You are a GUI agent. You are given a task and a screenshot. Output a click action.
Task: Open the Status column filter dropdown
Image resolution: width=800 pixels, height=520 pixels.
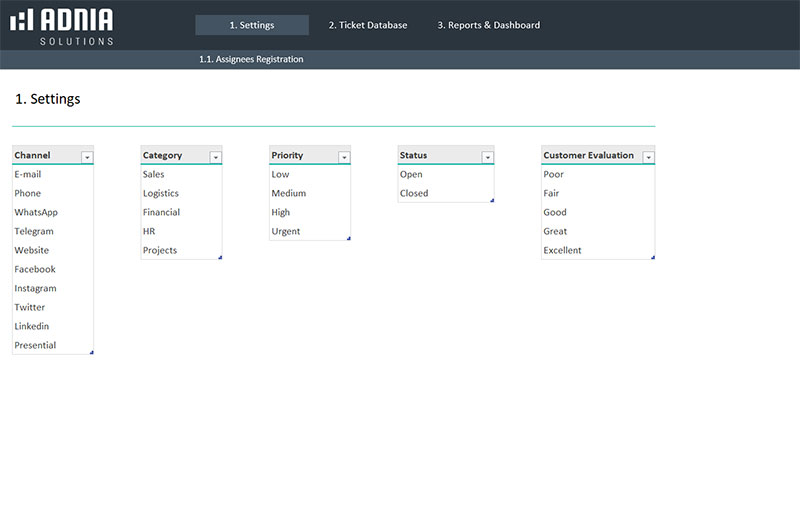coord(487,157)
